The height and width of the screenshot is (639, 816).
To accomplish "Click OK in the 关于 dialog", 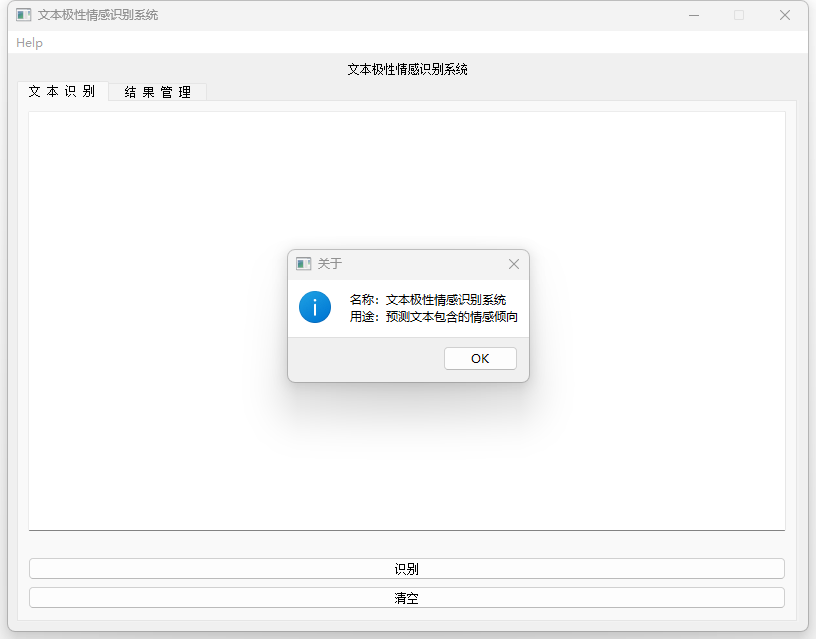I will coord(480,359).
